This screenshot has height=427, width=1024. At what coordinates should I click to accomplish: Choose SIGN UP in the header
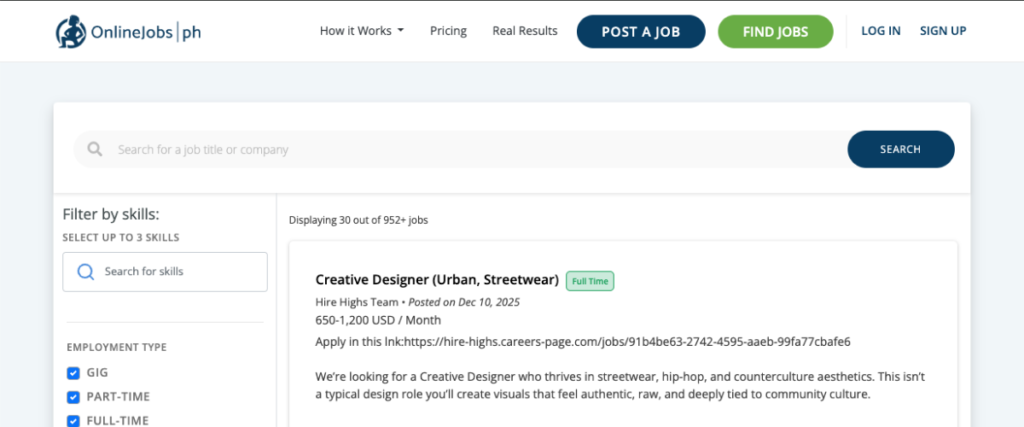(x=942, y=31)
